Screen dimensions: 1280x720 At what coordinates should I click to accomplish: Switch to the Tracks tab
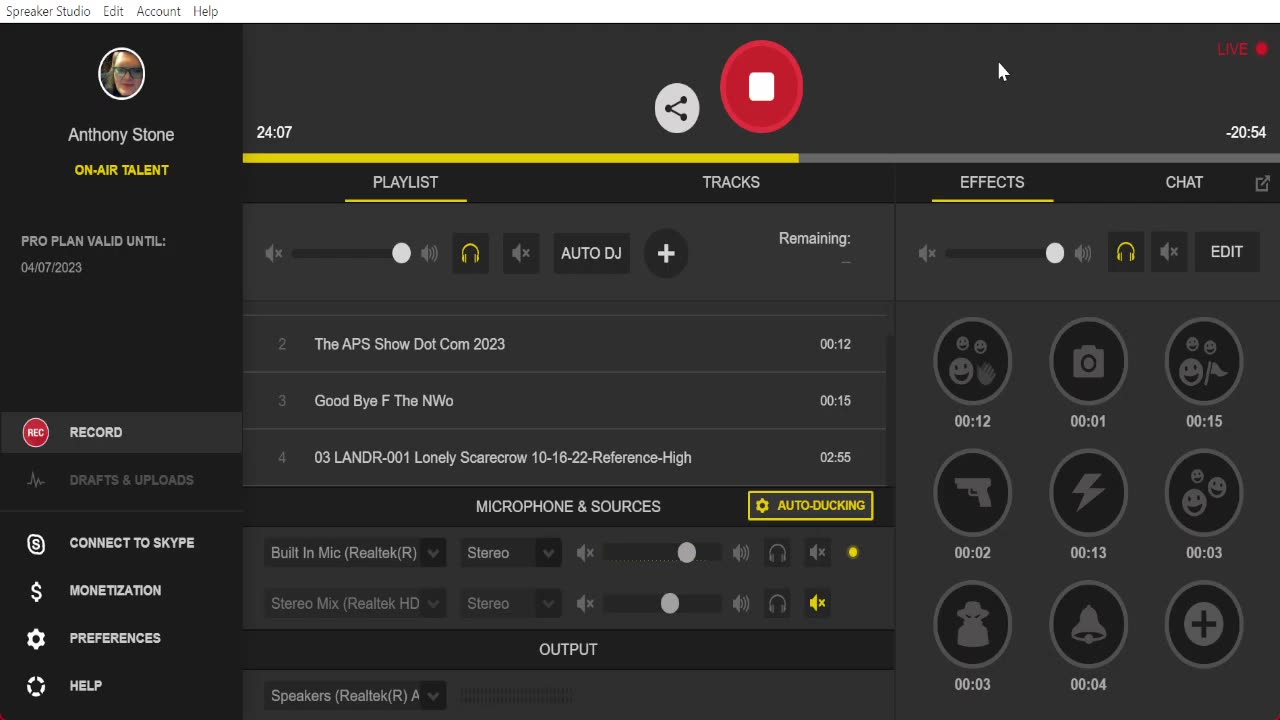[731, 182]
